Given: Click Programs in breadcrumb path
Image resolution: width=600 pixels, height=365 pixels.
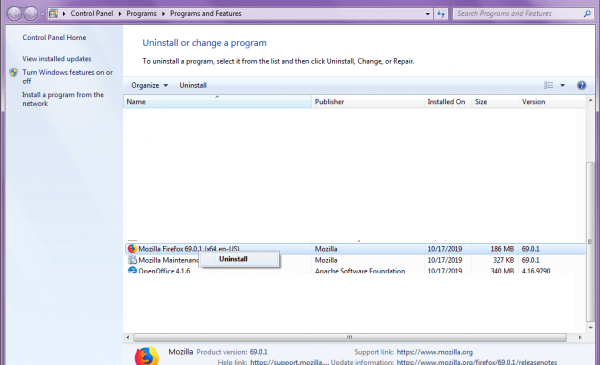Looking at the screenshot, I should point(142,13).
